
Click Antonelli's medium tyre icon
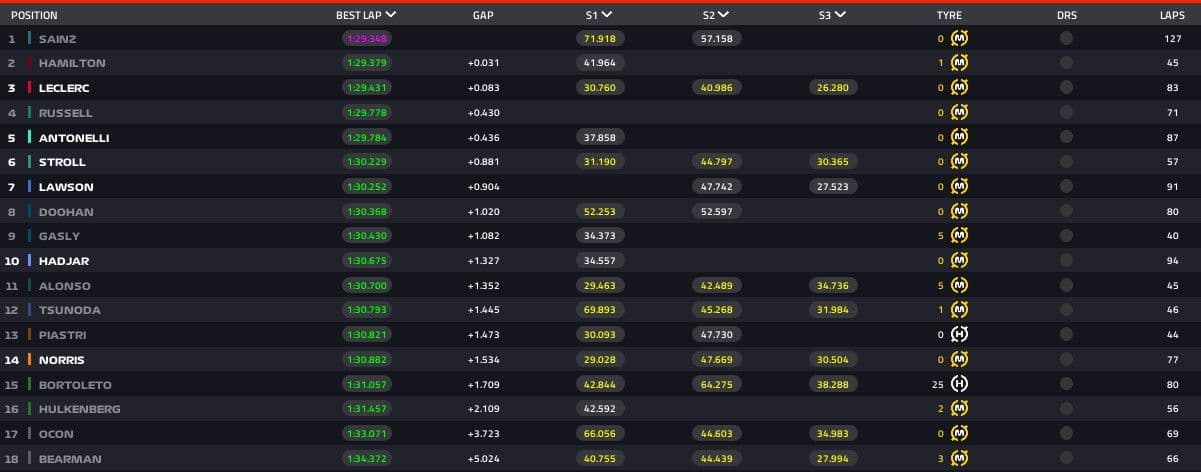(x=959, y=137)
